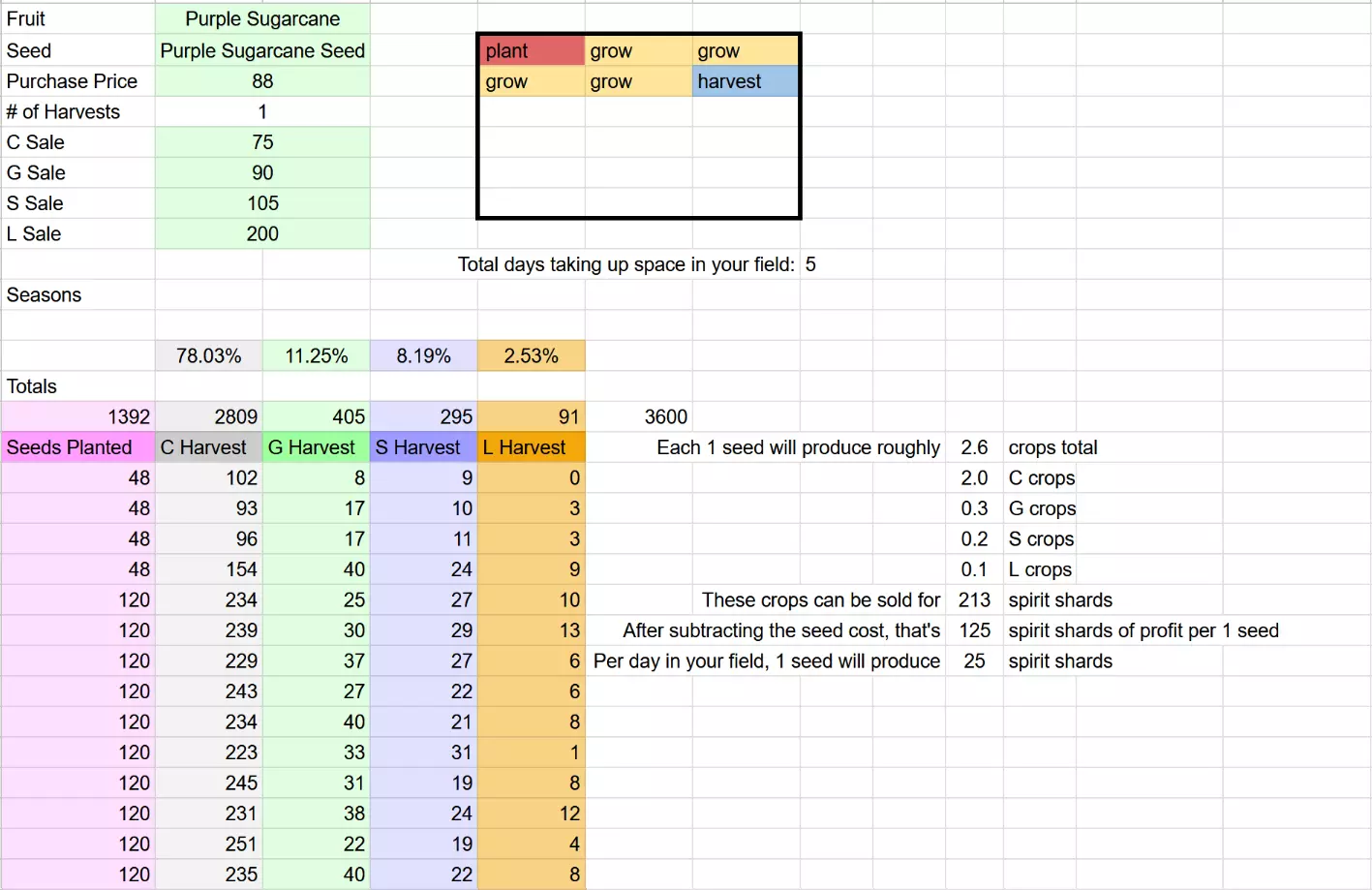Select the 213 spirit shards value

(974, 599)
